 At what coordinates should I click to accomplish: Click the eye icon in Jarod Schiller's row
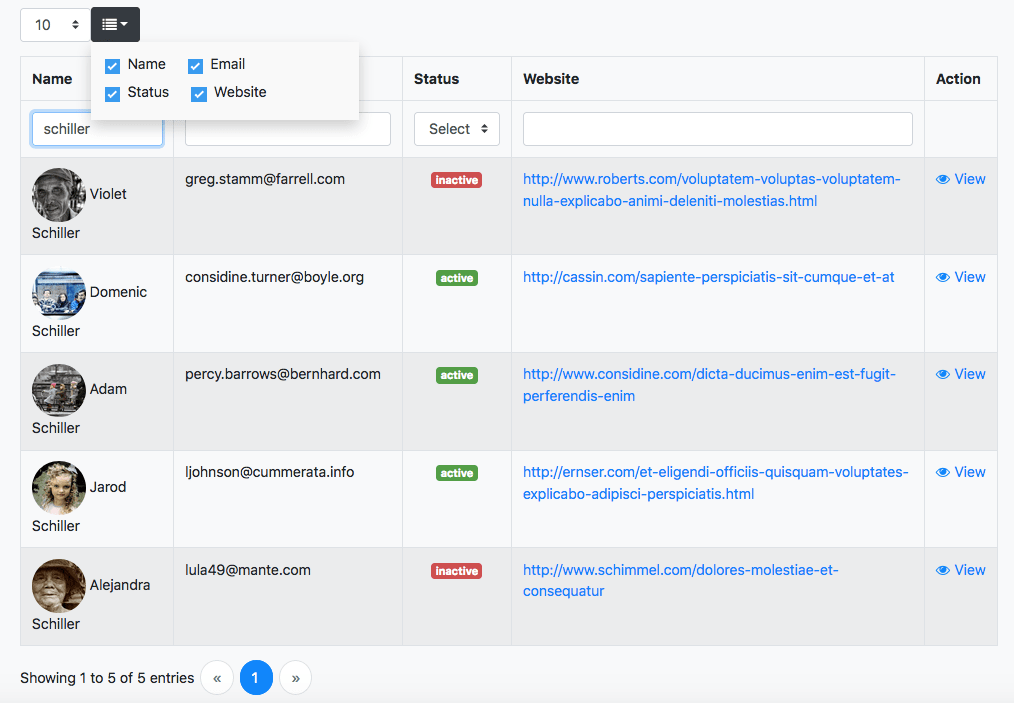point(943,472)
